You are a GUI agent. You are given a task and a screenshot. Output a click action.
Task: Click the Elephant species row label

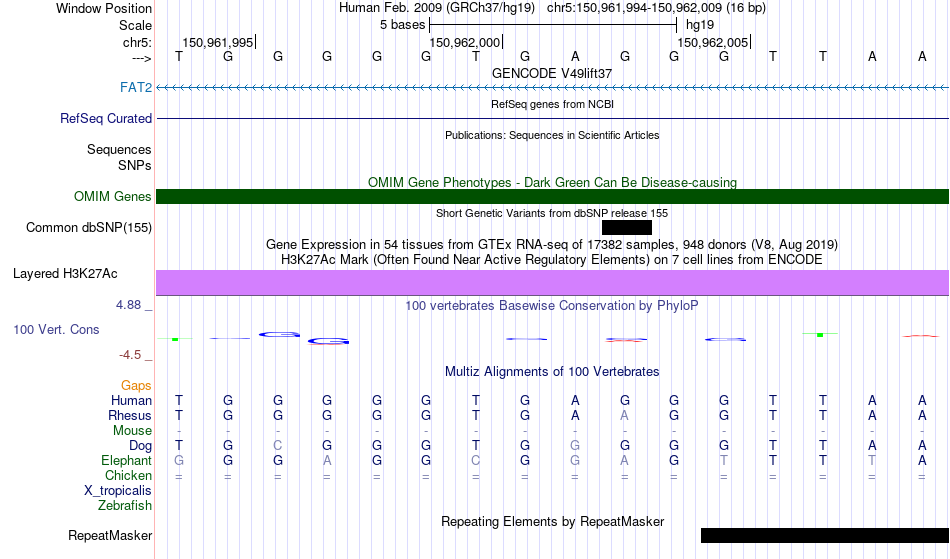(127, 460)
